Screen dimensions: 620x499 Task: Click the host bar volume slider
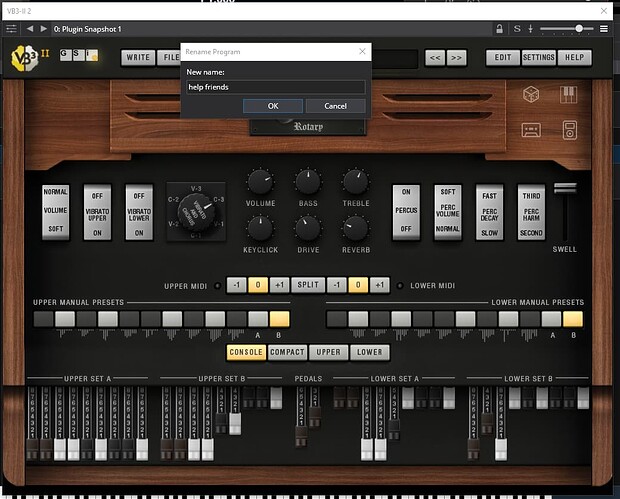pyautogui.click(x=566, y=29)
